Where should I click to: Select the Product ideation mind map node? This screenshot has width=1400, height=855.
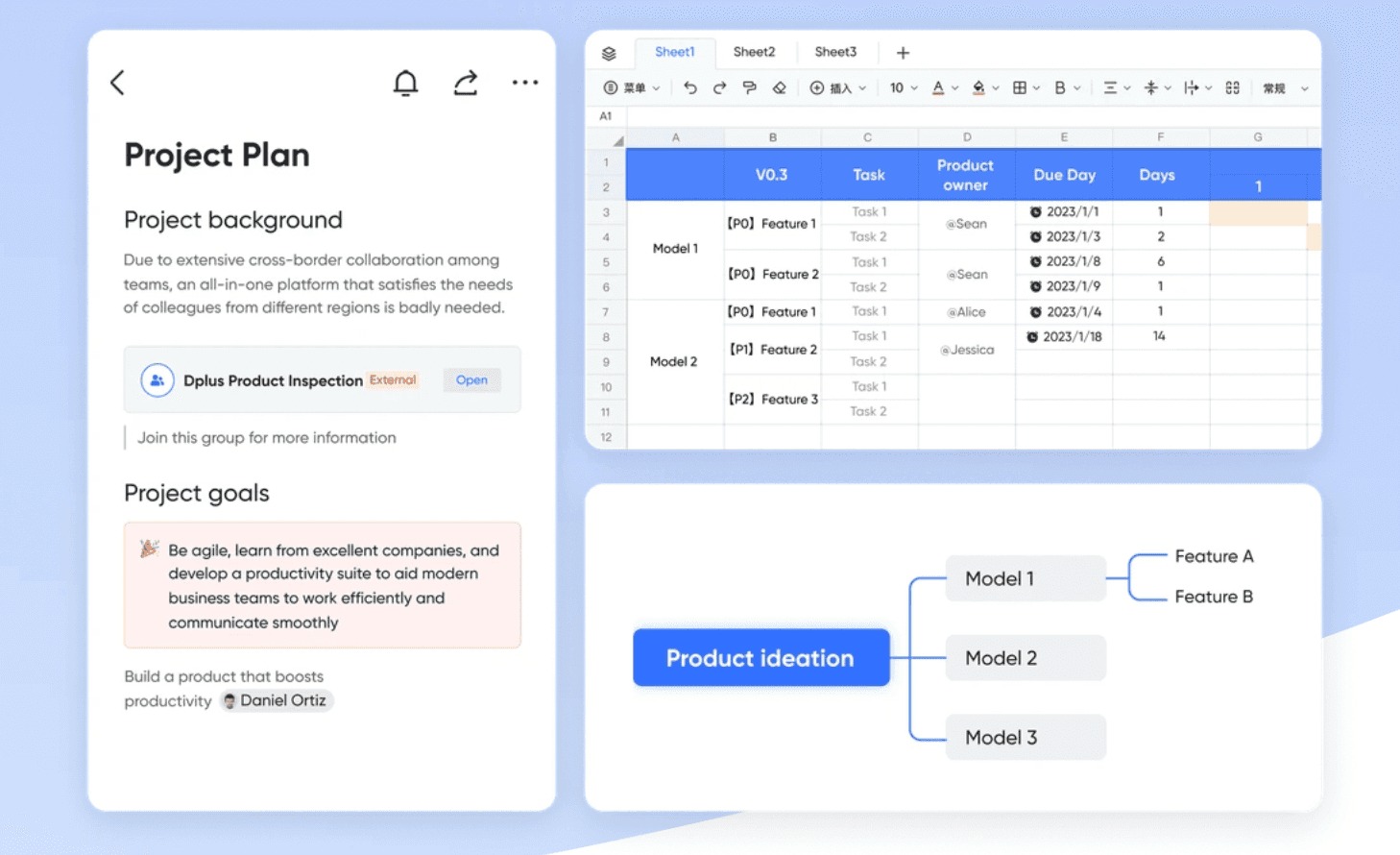760,658
